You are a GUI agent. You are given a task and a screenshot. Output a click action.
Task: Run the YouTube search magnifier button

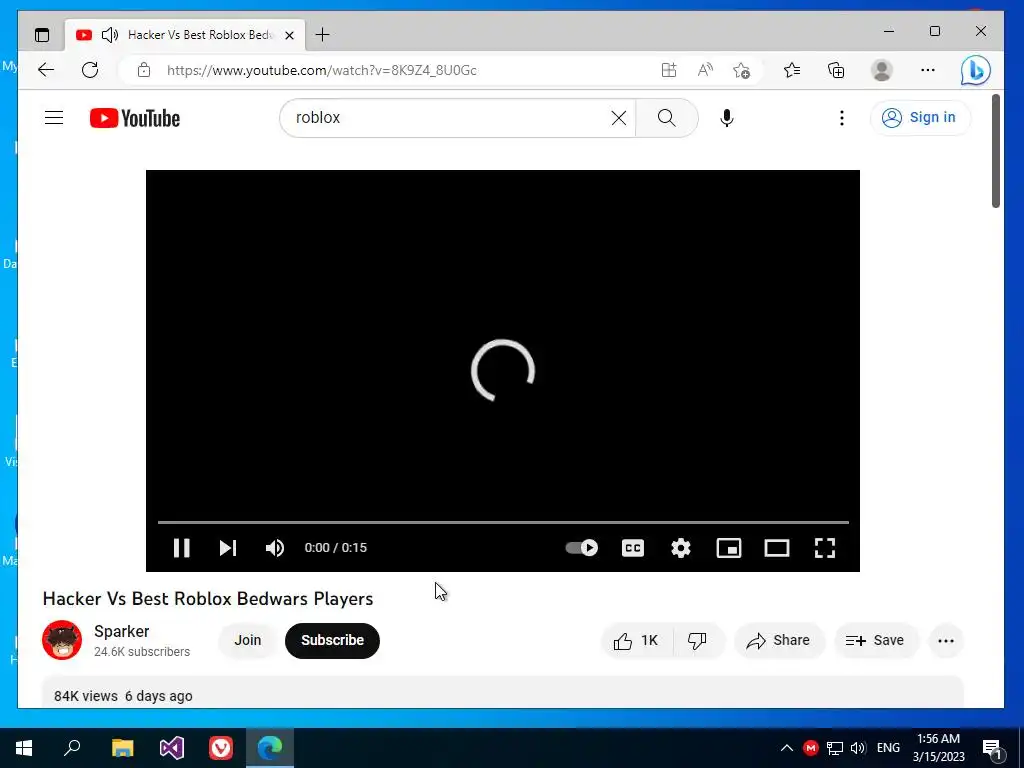[667, 118]
